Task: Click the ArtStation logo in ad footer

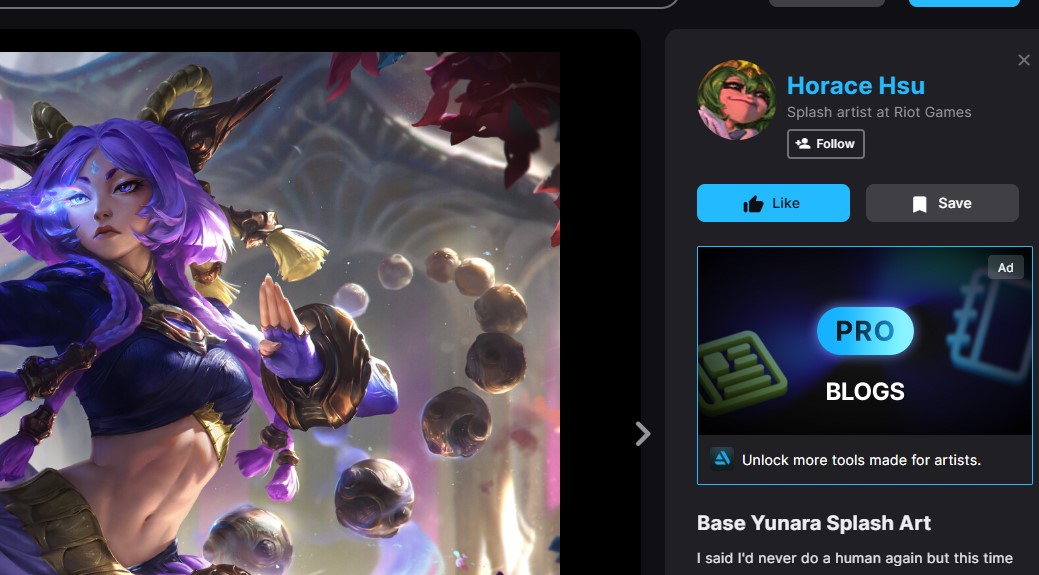Action: tap(722, 459)
